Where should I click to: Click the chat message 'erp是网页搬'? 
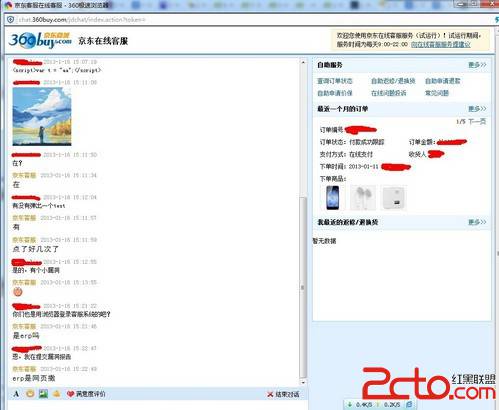34,378
